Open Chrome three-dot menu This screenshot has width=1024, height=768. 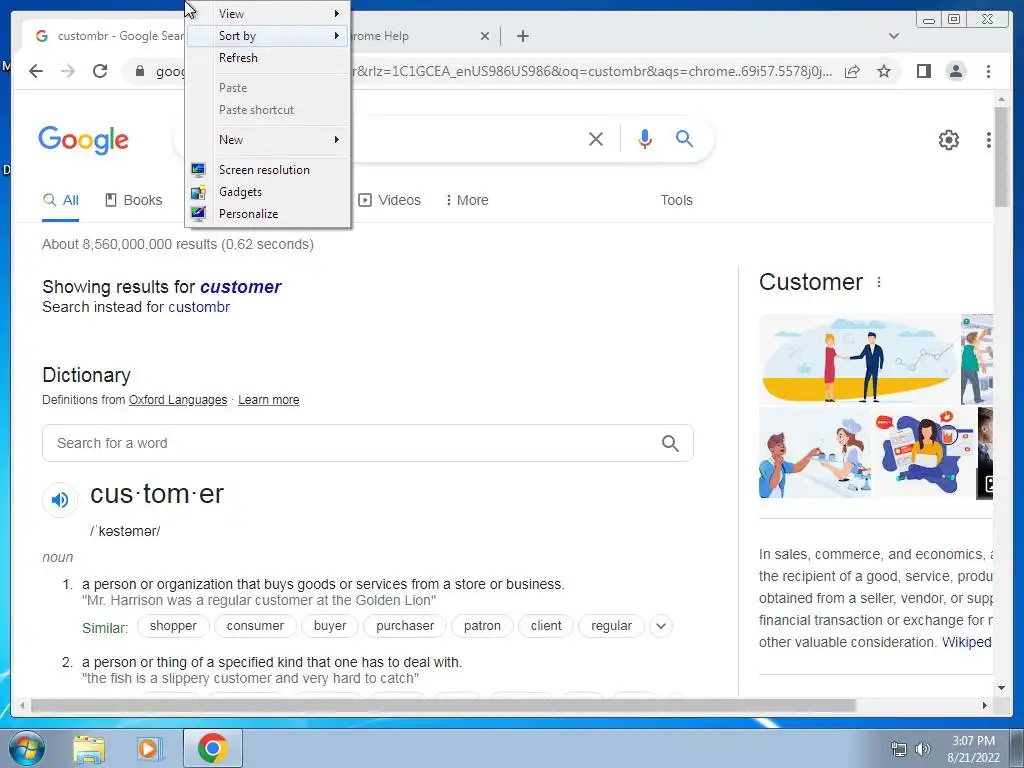988,71
